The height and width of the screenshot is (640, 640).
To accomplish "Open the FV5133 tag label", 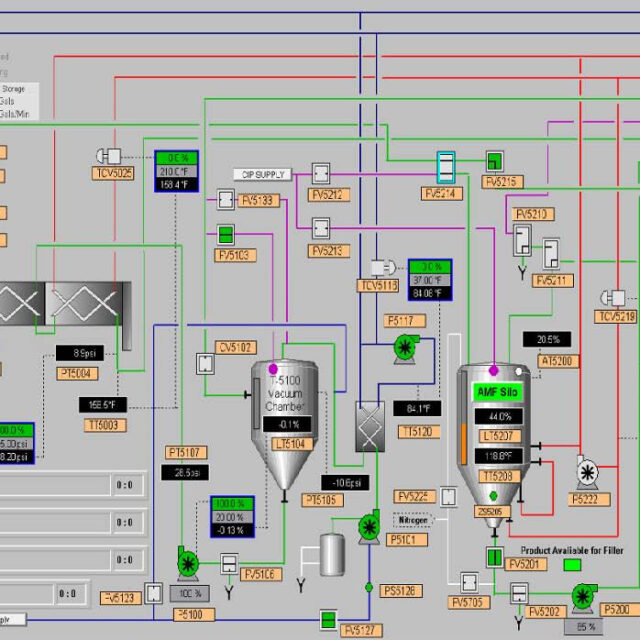I will click(257, 200).
